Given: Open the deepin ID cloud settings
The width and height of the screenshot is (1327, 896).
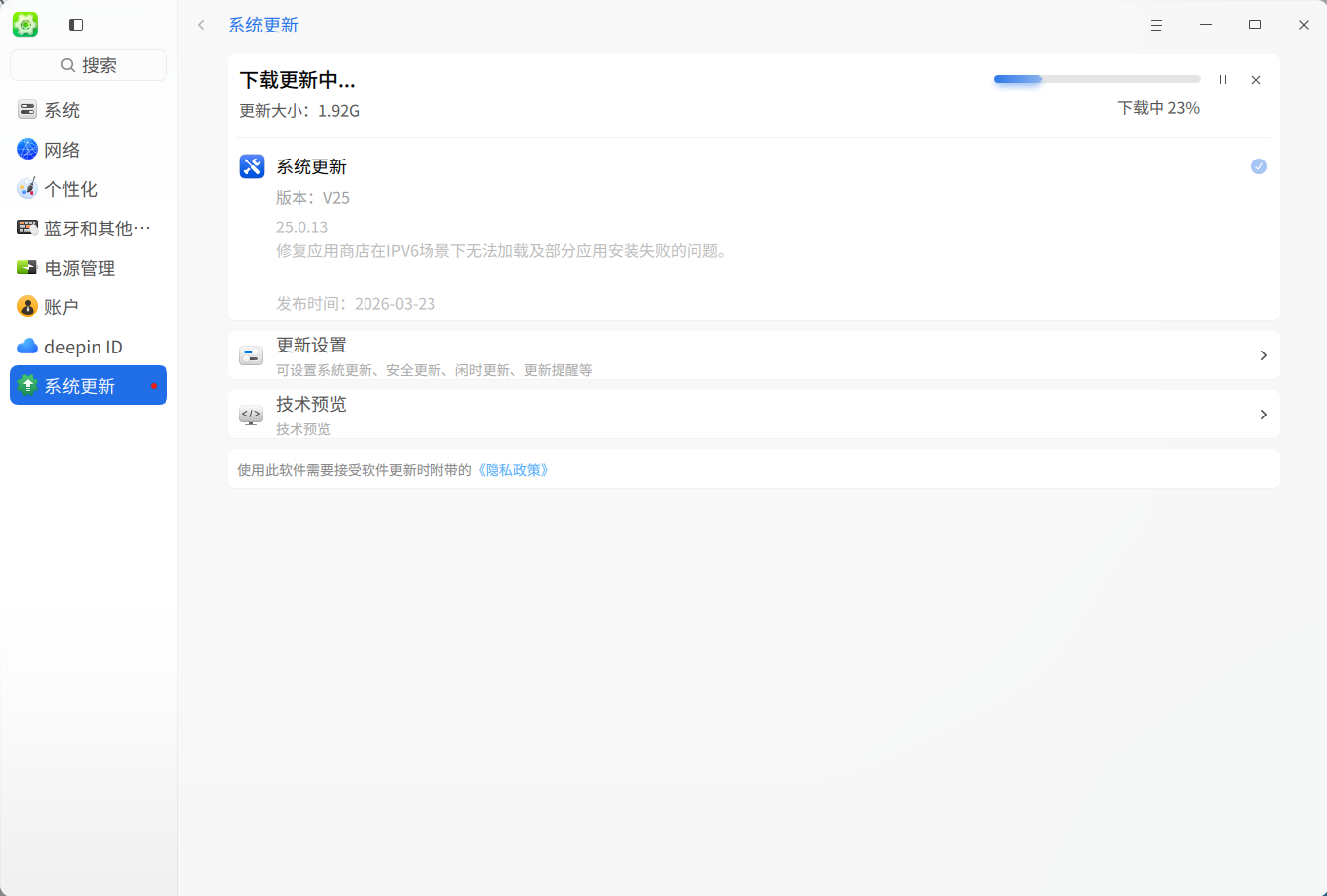Looking at the screenshot, I should pos(27,346).
